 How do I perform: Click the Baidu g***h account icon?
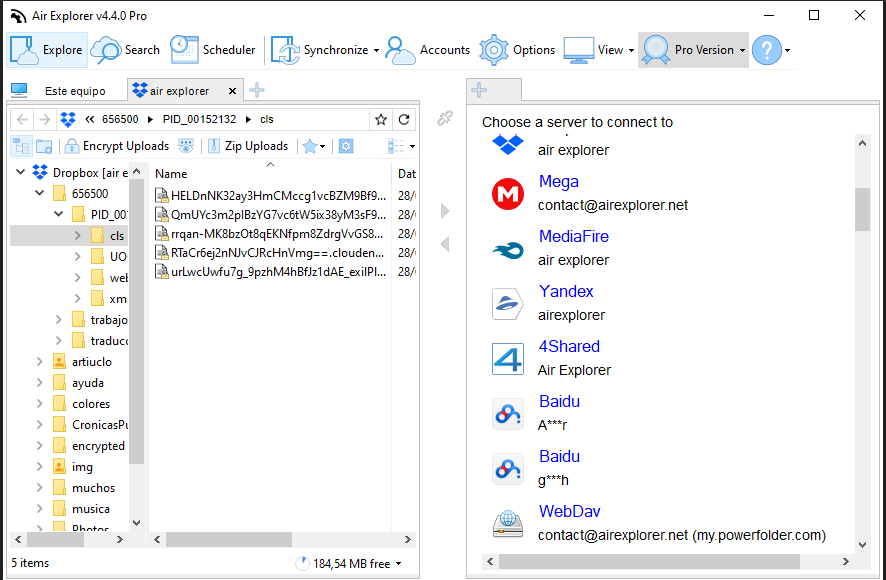pos(507,469)
